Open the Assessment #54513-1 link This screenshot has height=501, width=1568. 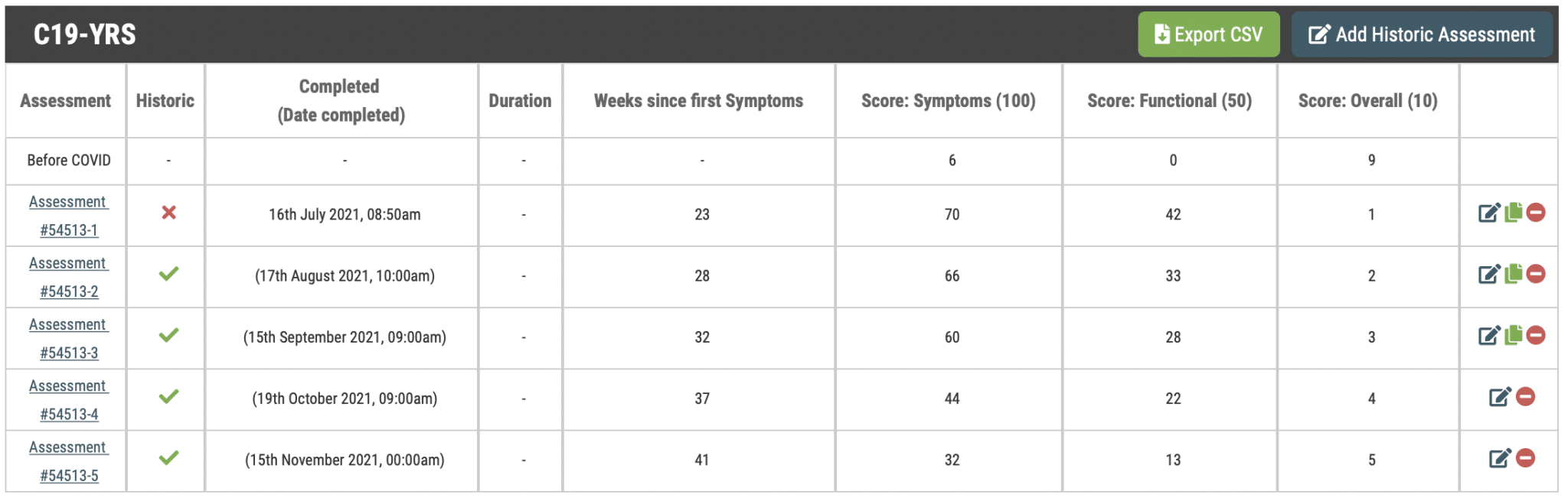pyautogui.click(x=68, y=216)
